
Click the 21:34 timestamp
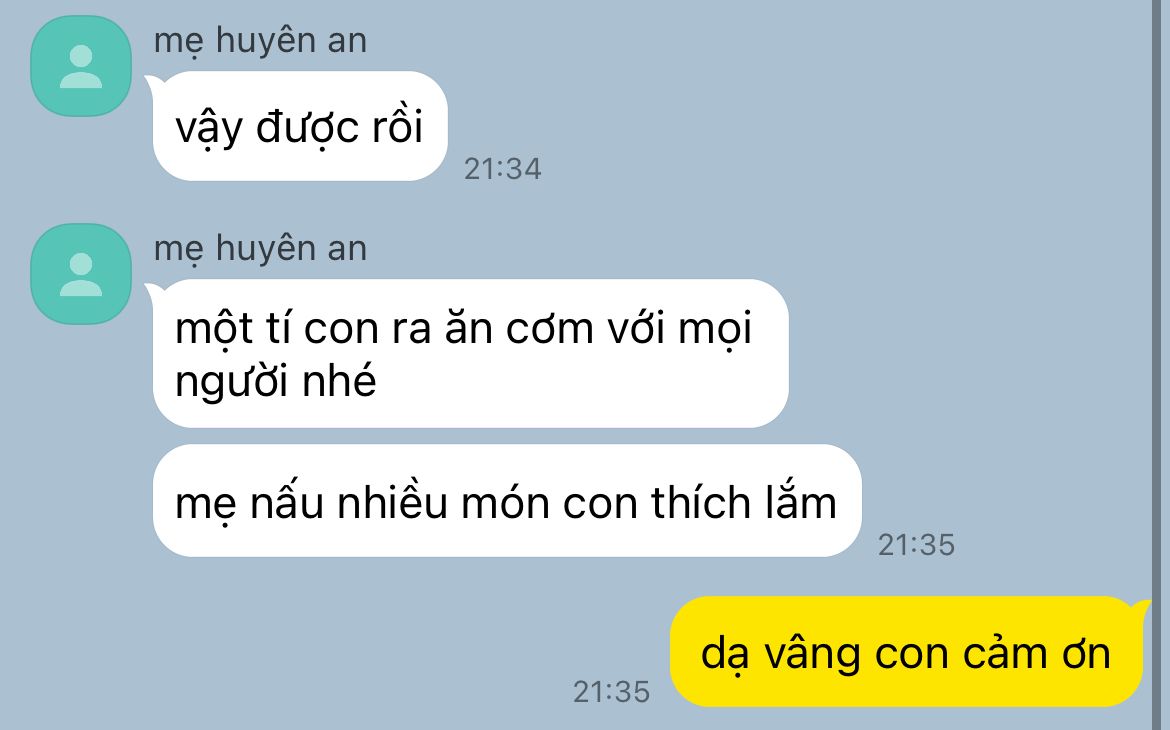(503, 169)
